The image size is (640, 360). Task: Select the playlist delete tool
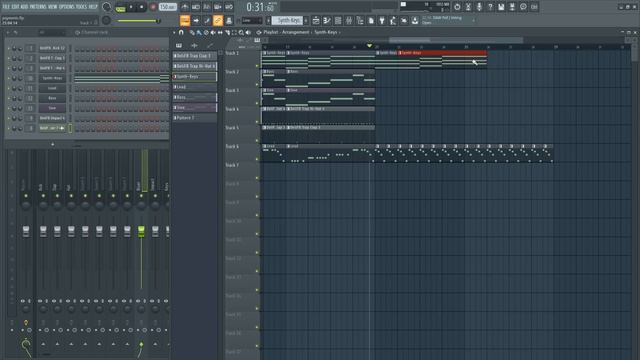pyautogui.click(x=206, y=32)
